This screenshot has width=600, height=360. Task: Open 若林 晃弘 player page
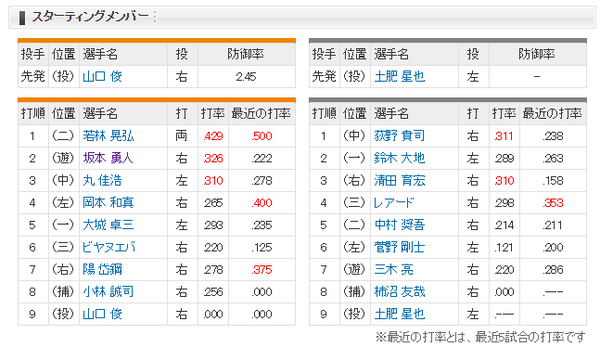click(108, 136)
